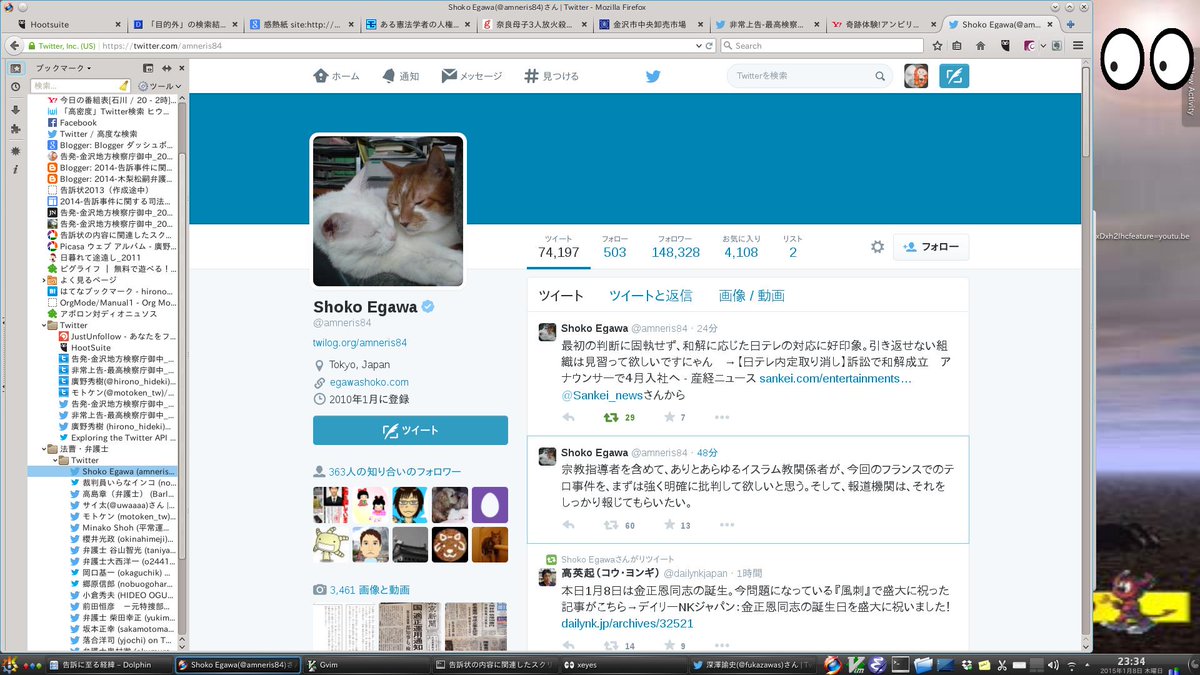
Task: Open the history clock icon in sidebar strip
Action: [15, 87]
